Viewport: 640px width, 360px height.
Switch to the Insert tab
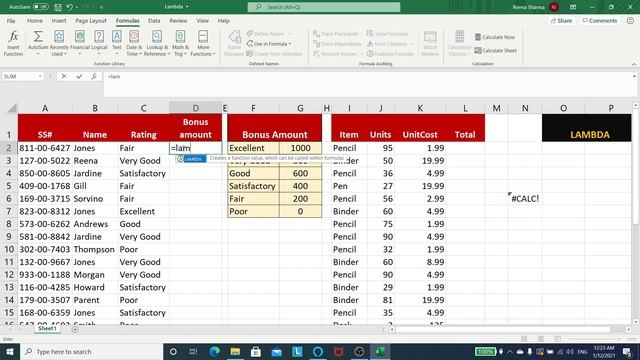[x=59, y=20]
